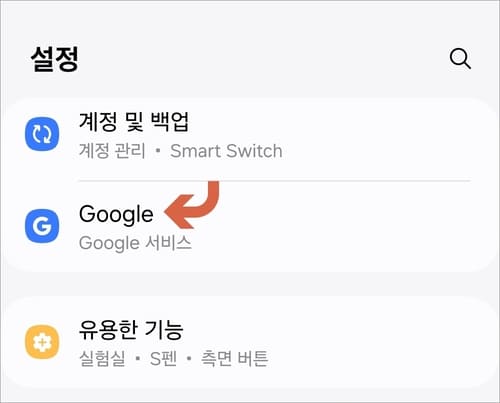The width and height of the screenshot is (500, 403).
Task: Select the 실험실 subtitle text
Action: coord(102,359)
